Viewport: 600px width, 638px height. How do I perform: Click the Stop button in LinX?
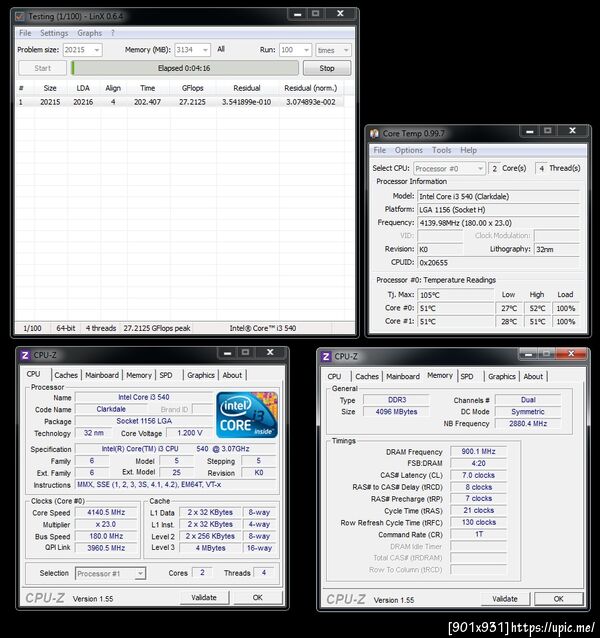(x=327, y=68)
